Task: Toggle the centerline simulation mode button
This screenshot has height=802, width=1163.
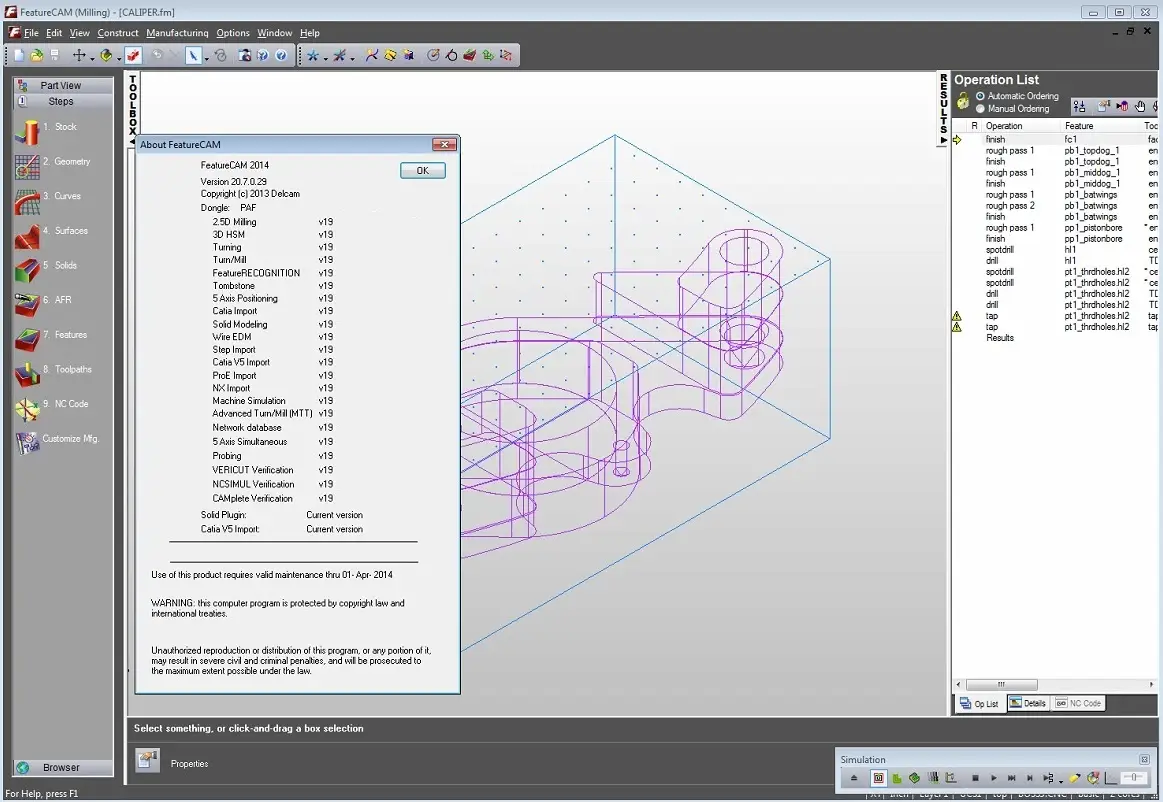Action: [x=878, y=778]
